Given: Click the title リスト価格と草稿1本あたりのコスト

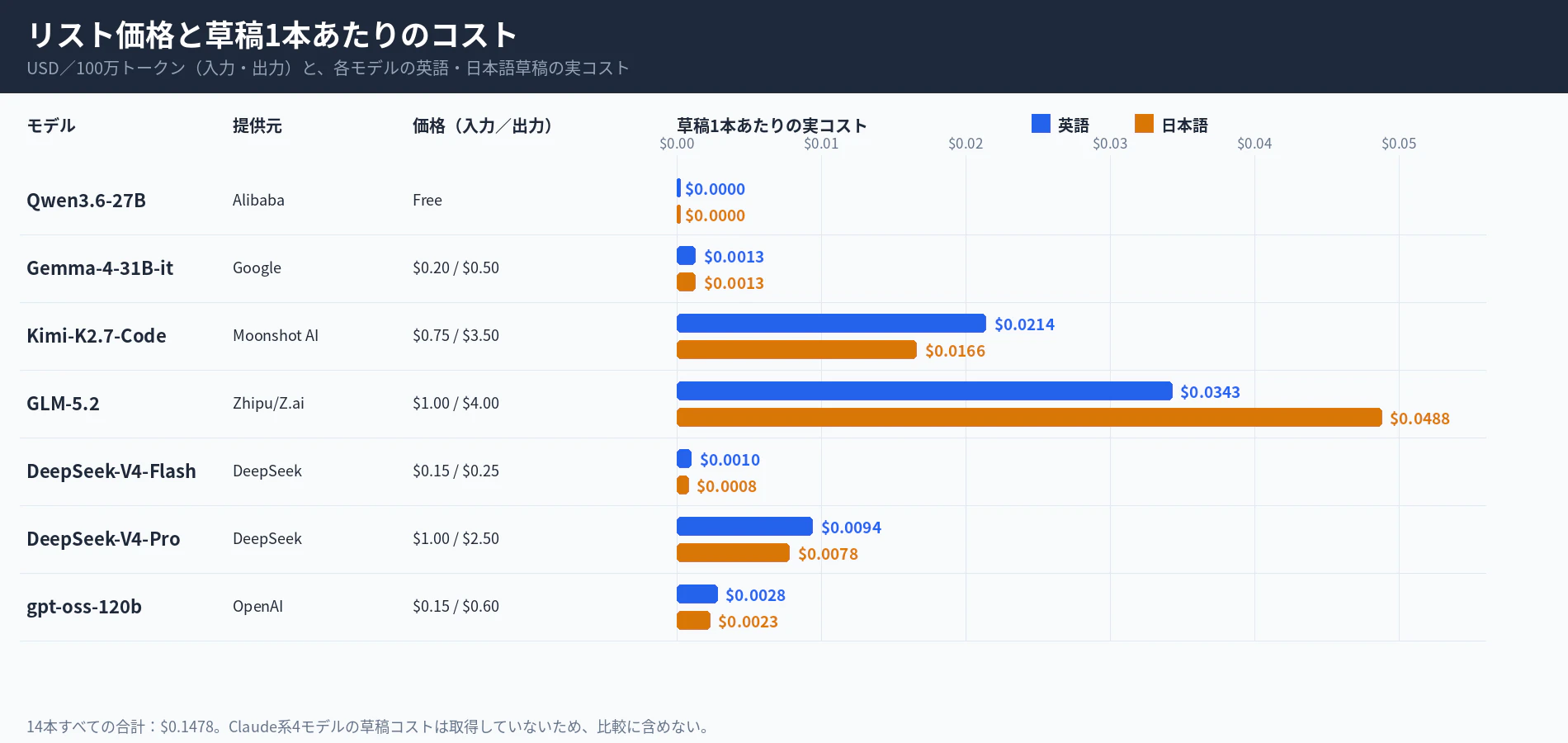Looking at the screenshot, I should [x=272, y=35].
